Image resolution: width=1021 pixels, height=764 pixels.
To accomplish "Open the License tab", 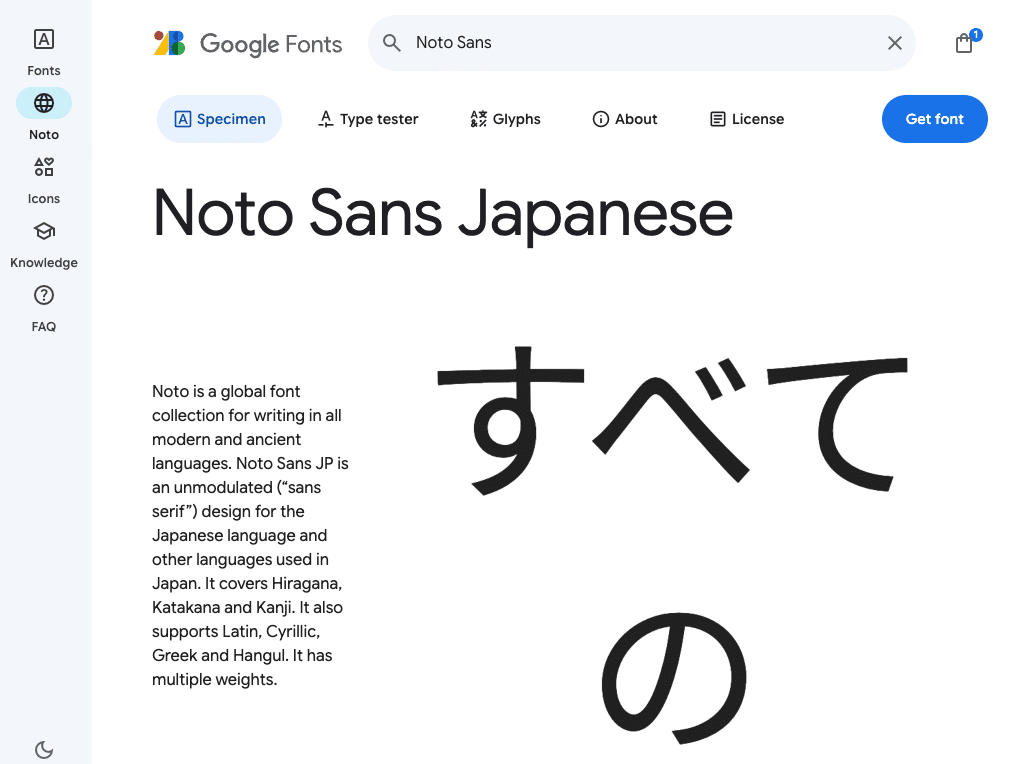I will [x=746, y=119].
